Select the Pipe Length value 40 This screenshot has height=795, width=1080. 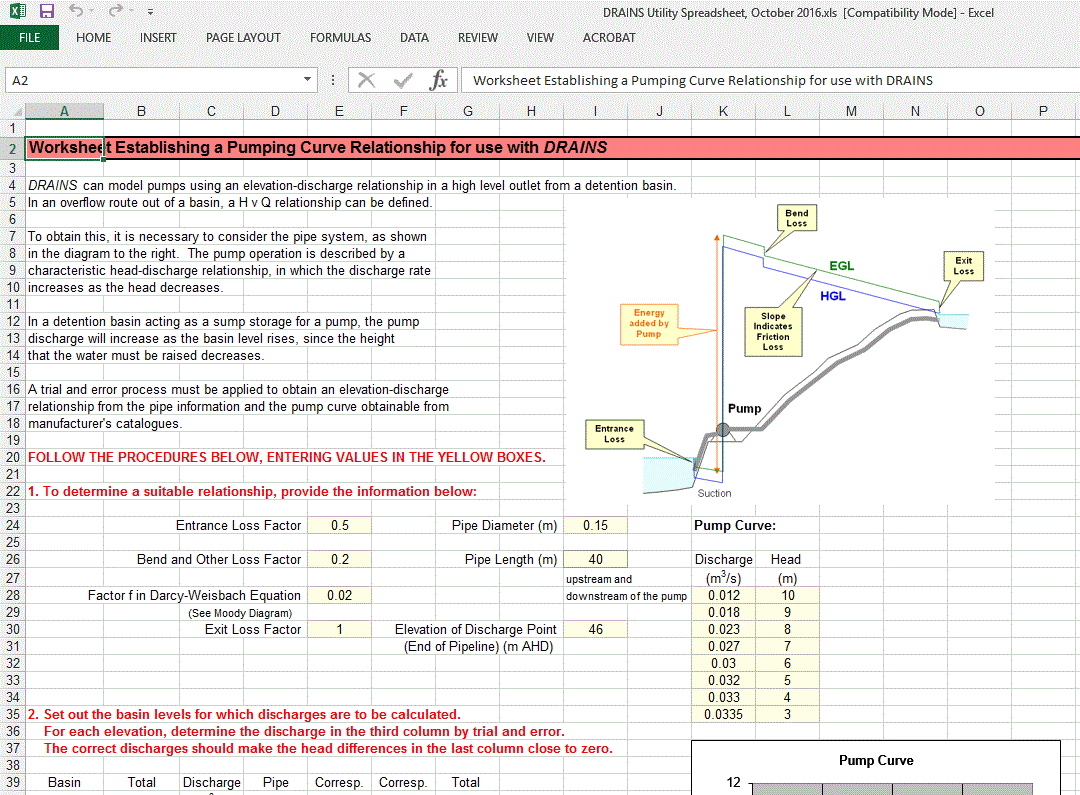pos(596,559)
